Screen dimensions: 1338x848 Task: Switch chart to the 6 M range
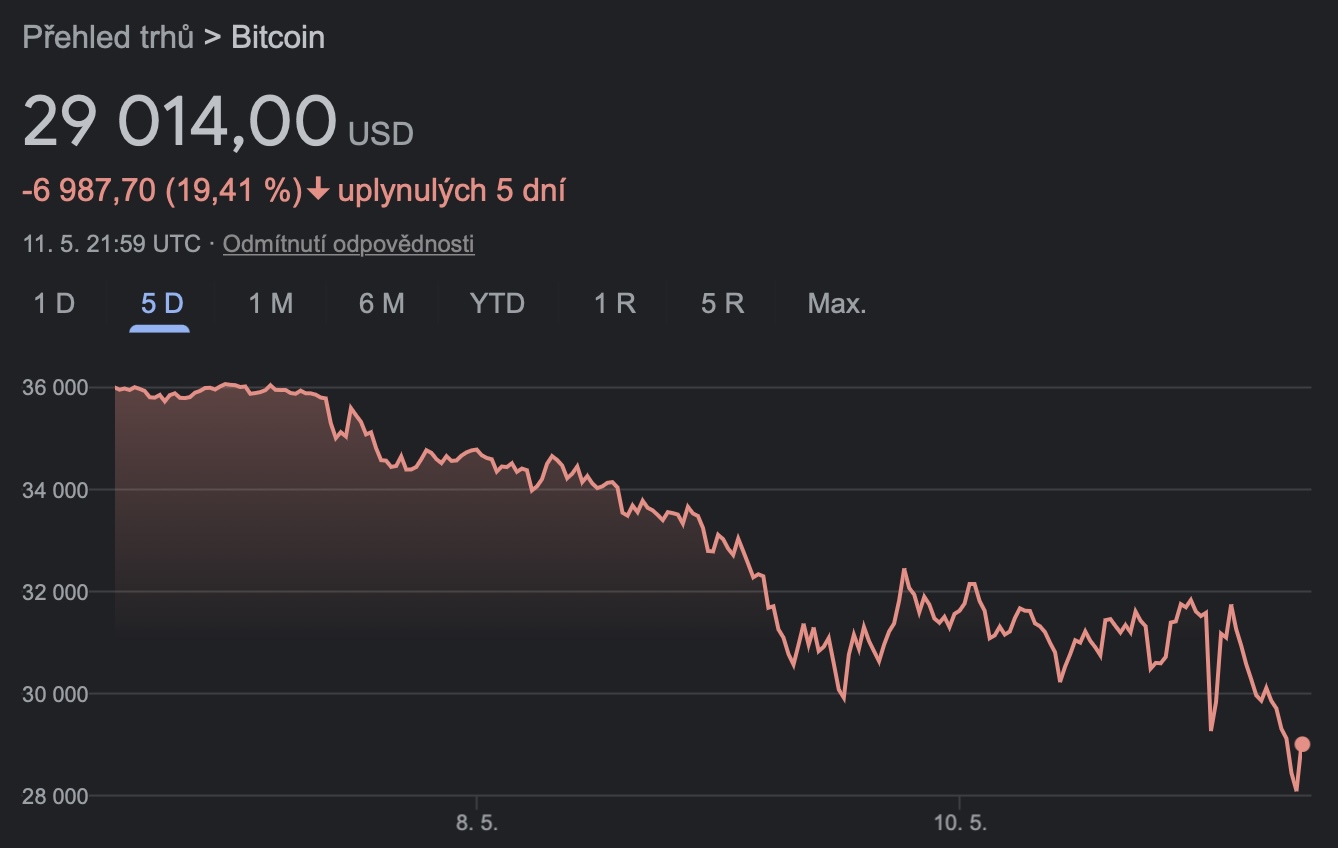[381, 303]
